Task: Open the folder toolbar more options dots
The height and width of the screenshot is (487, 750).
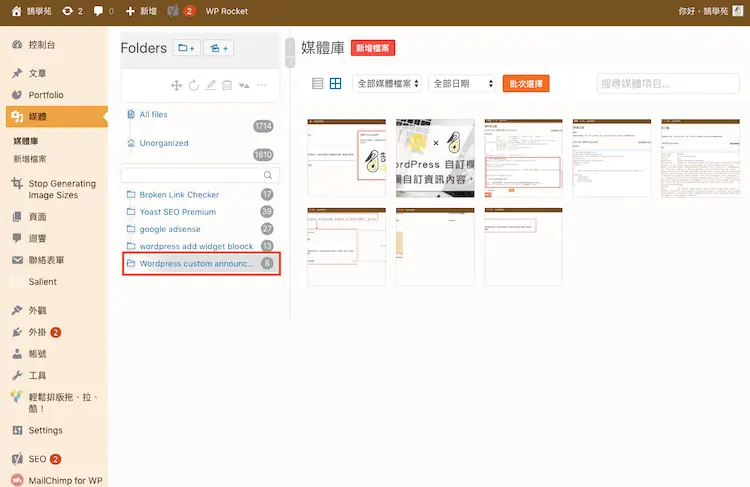Action: click(261, 85)
